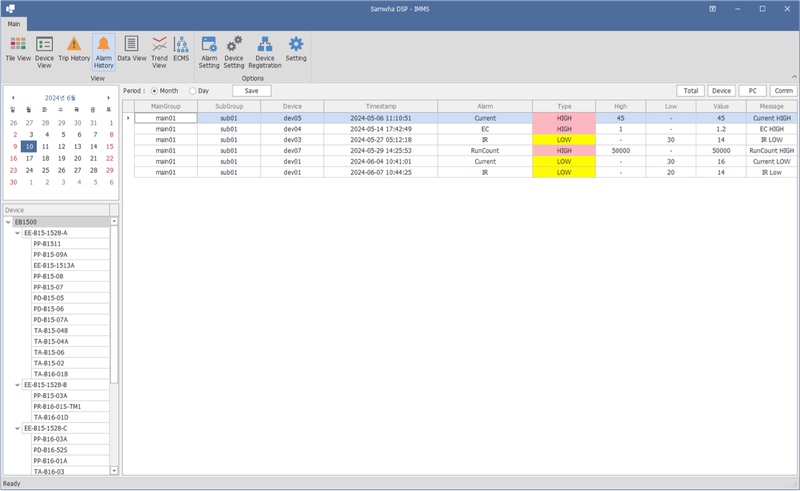Sort by the Alarm column header

click(485, 106)
